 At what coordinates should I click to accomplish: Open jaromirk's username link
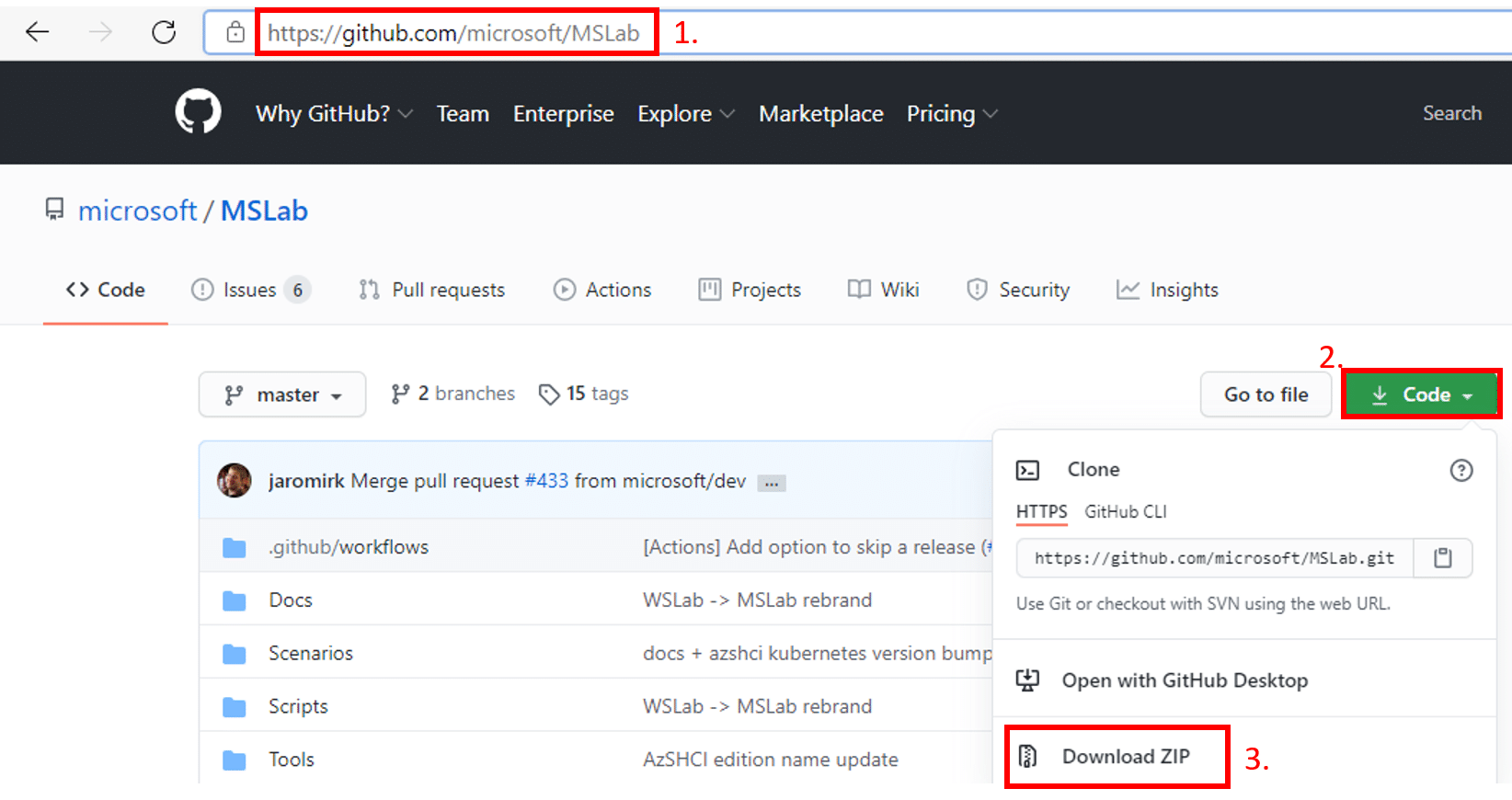306,481
